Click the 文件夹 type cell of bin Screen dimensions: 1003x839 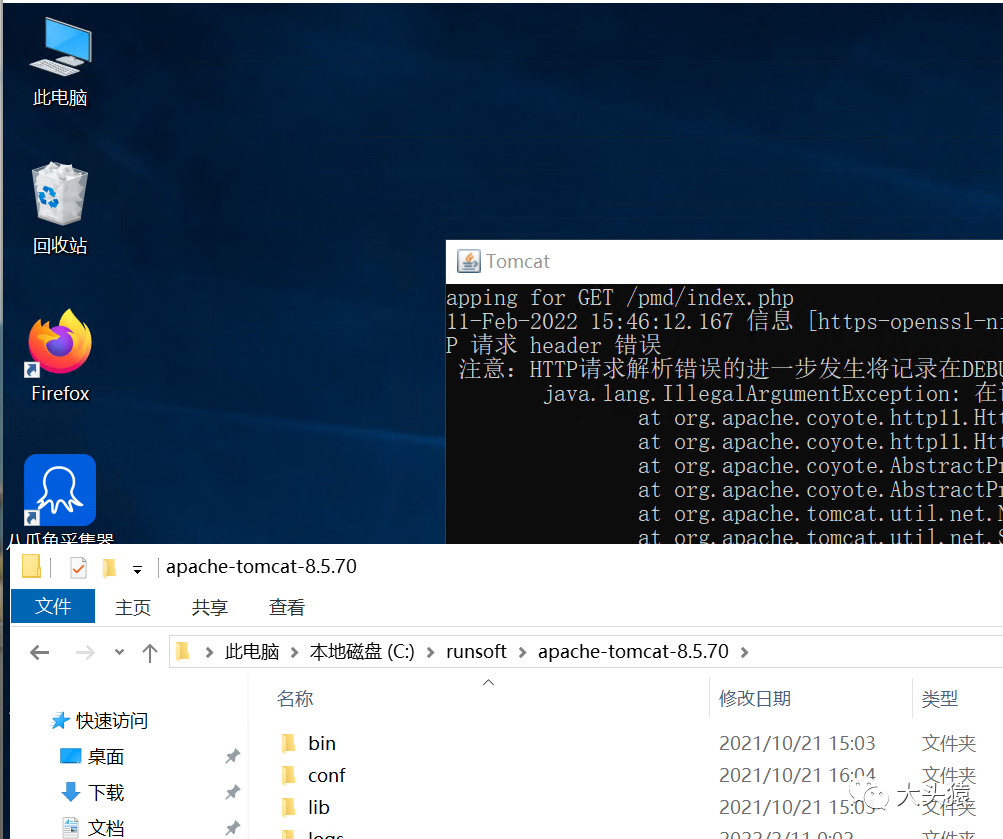point(949,743)
